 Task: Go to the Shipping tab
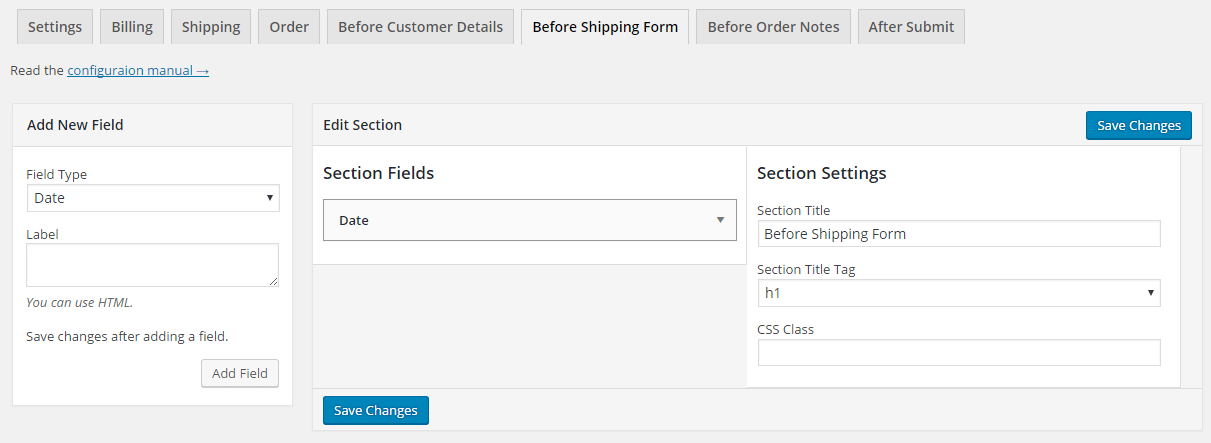211,27
